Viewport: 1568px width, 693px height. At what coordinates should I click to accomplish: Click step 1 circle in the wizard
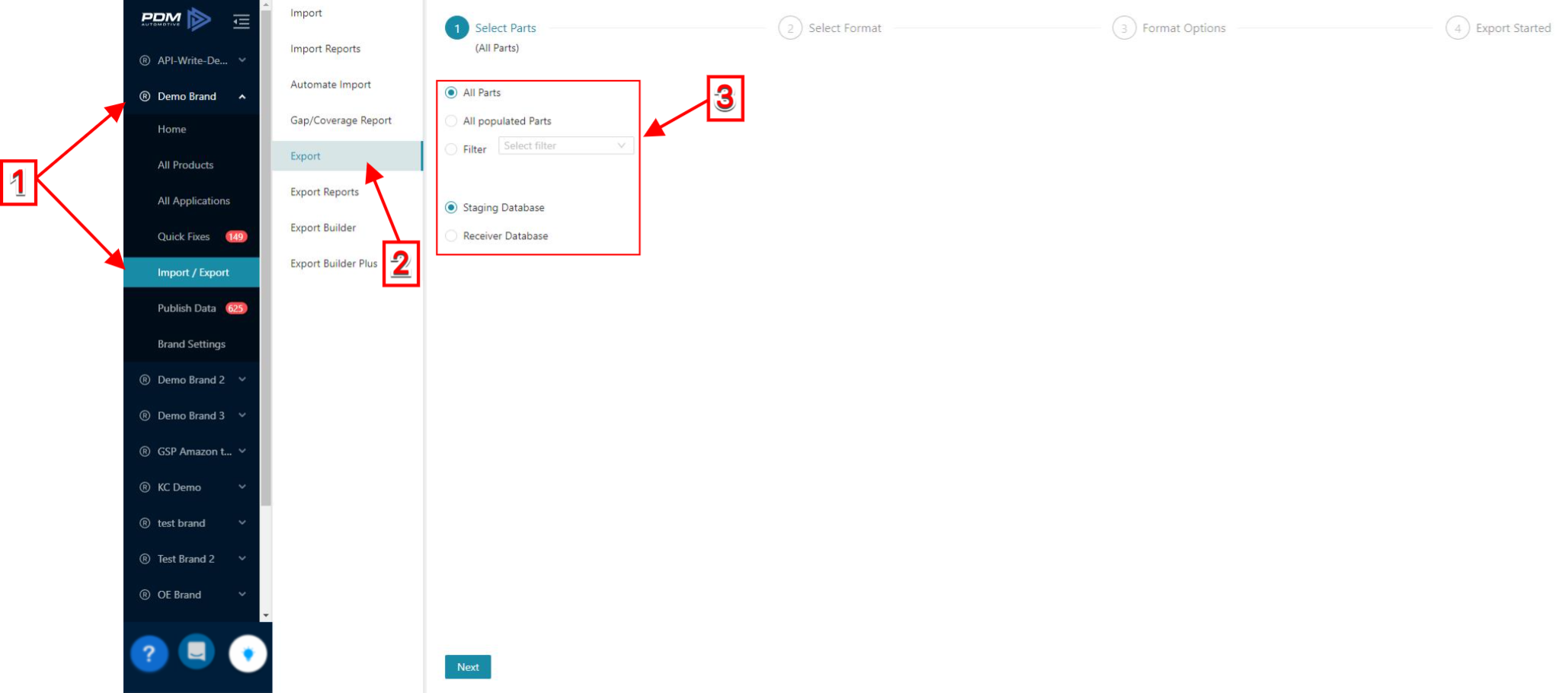pyautogui.click(x=457, y=28)
